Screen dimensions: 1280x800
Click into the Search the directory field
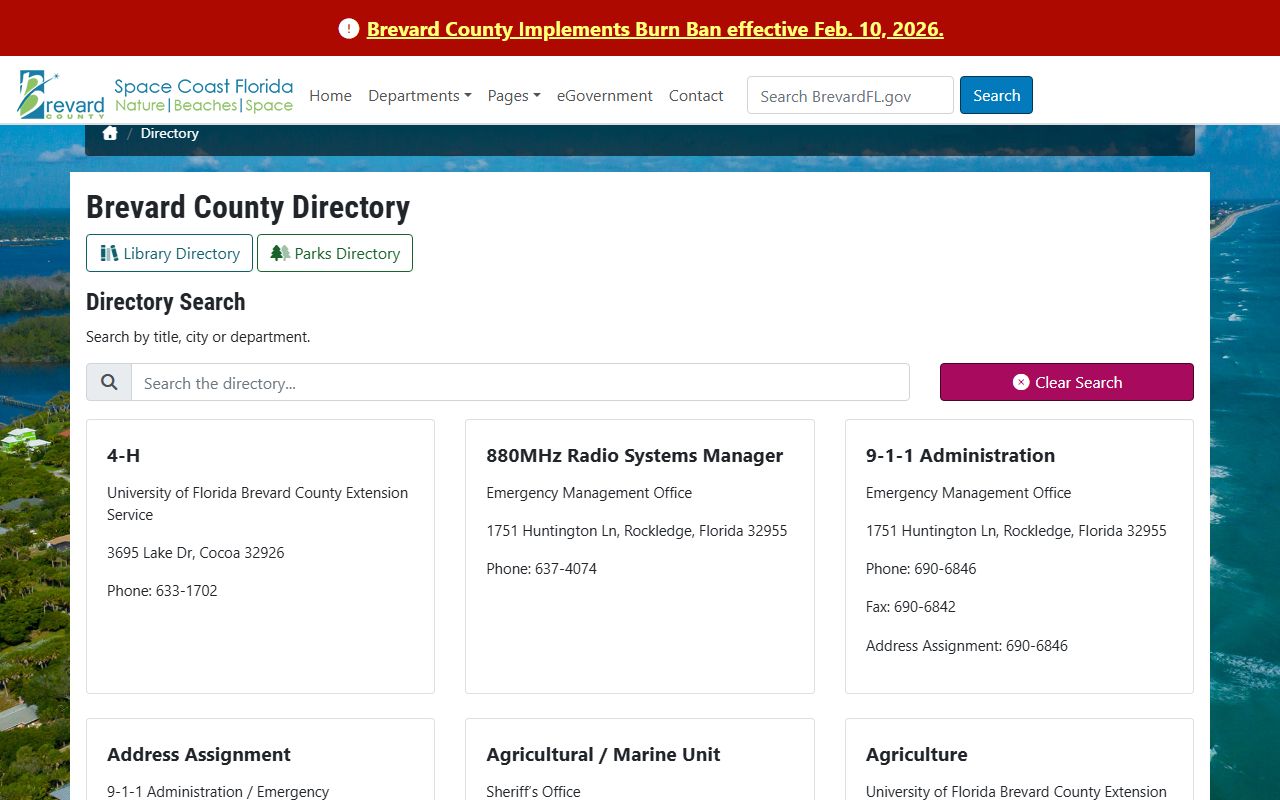[520, 382]
